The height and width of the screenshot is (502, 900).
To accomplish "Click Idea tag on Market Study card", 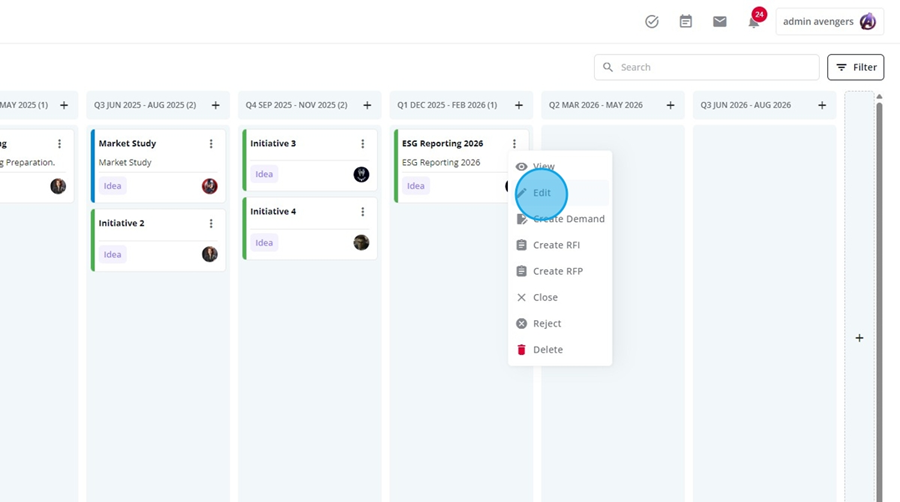I will pyautogui.click(x=112, y=186).
